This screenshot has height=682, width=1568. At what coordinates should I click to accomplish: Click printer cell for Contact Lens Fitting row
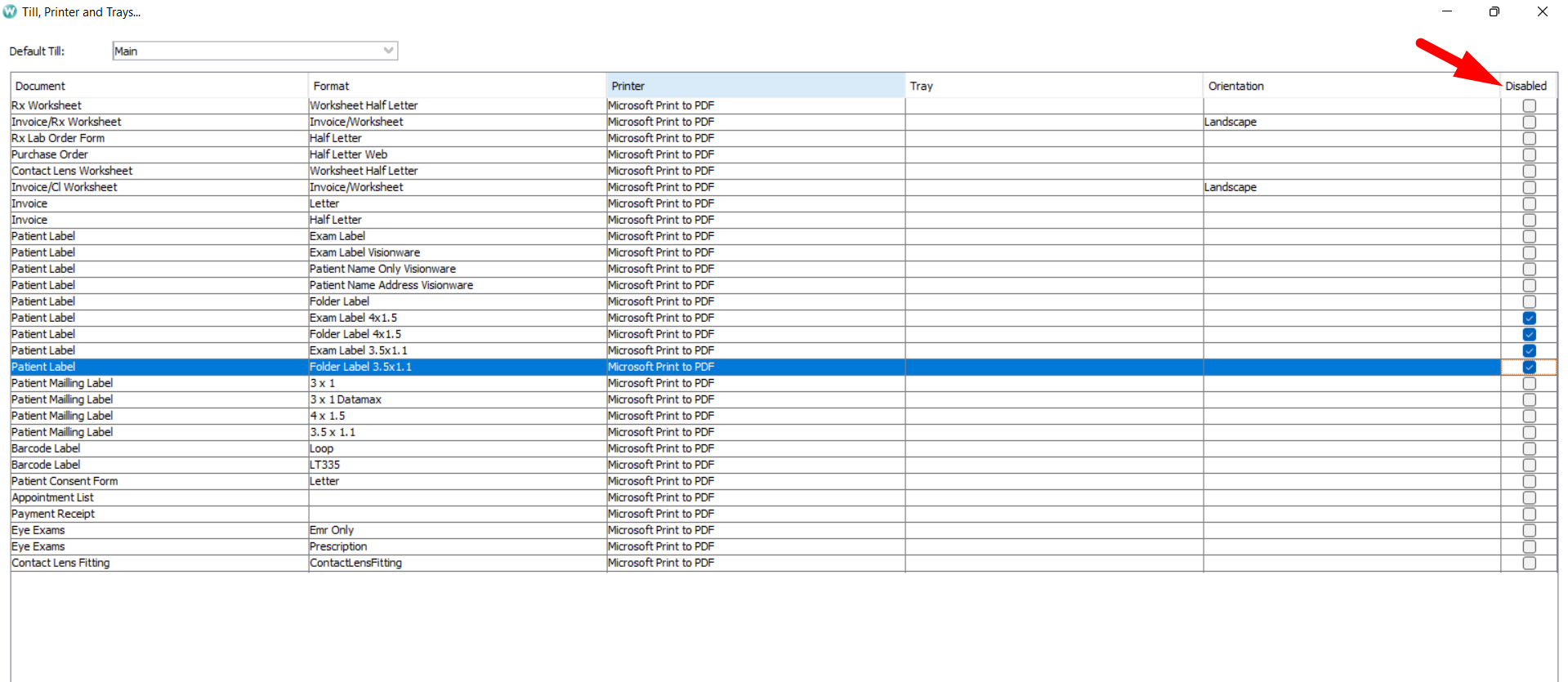pos(756,563)
